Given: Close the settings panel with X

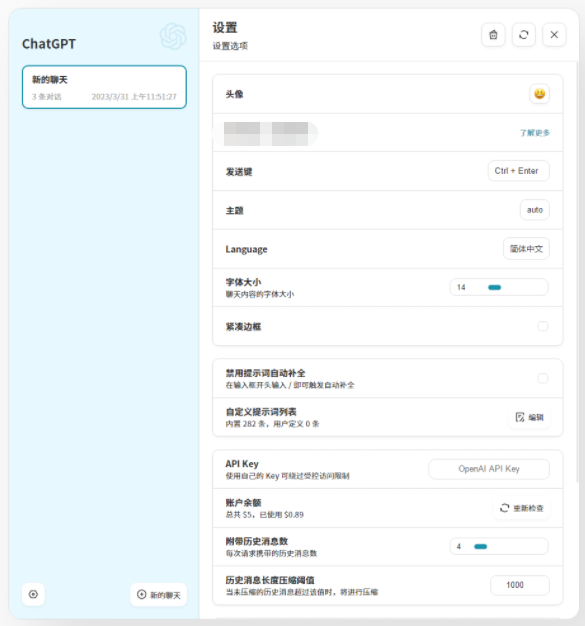Looking at the screenshot, I should point(554,35).
